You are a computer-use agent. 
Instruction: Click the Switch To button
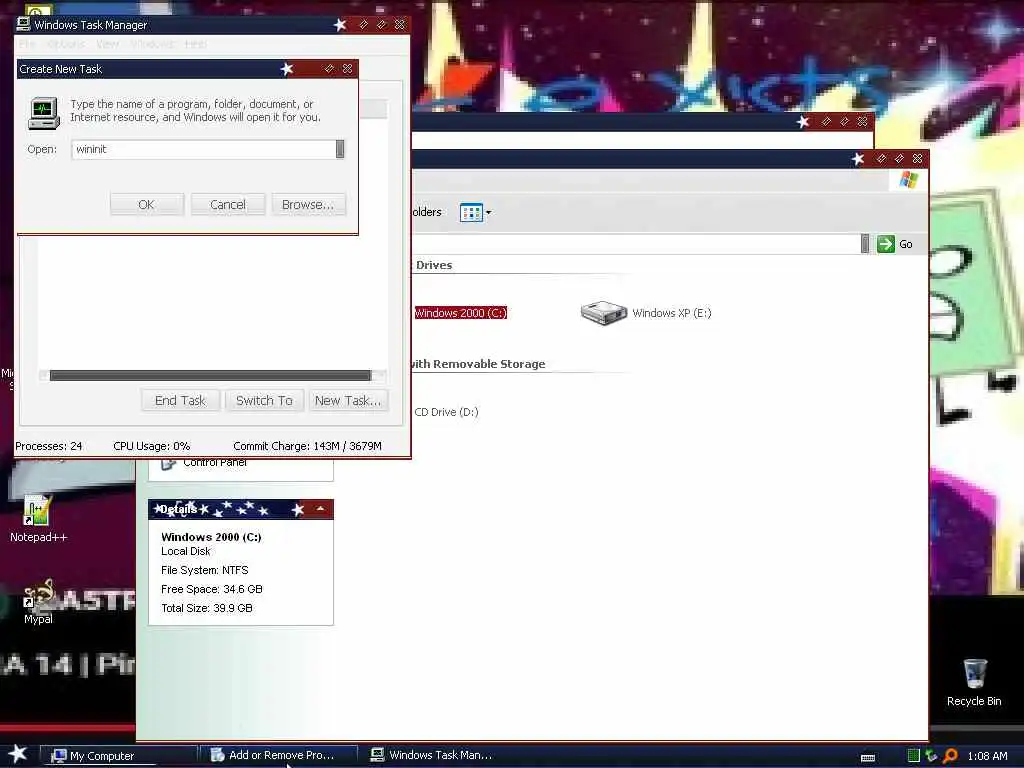click(264, 400)
